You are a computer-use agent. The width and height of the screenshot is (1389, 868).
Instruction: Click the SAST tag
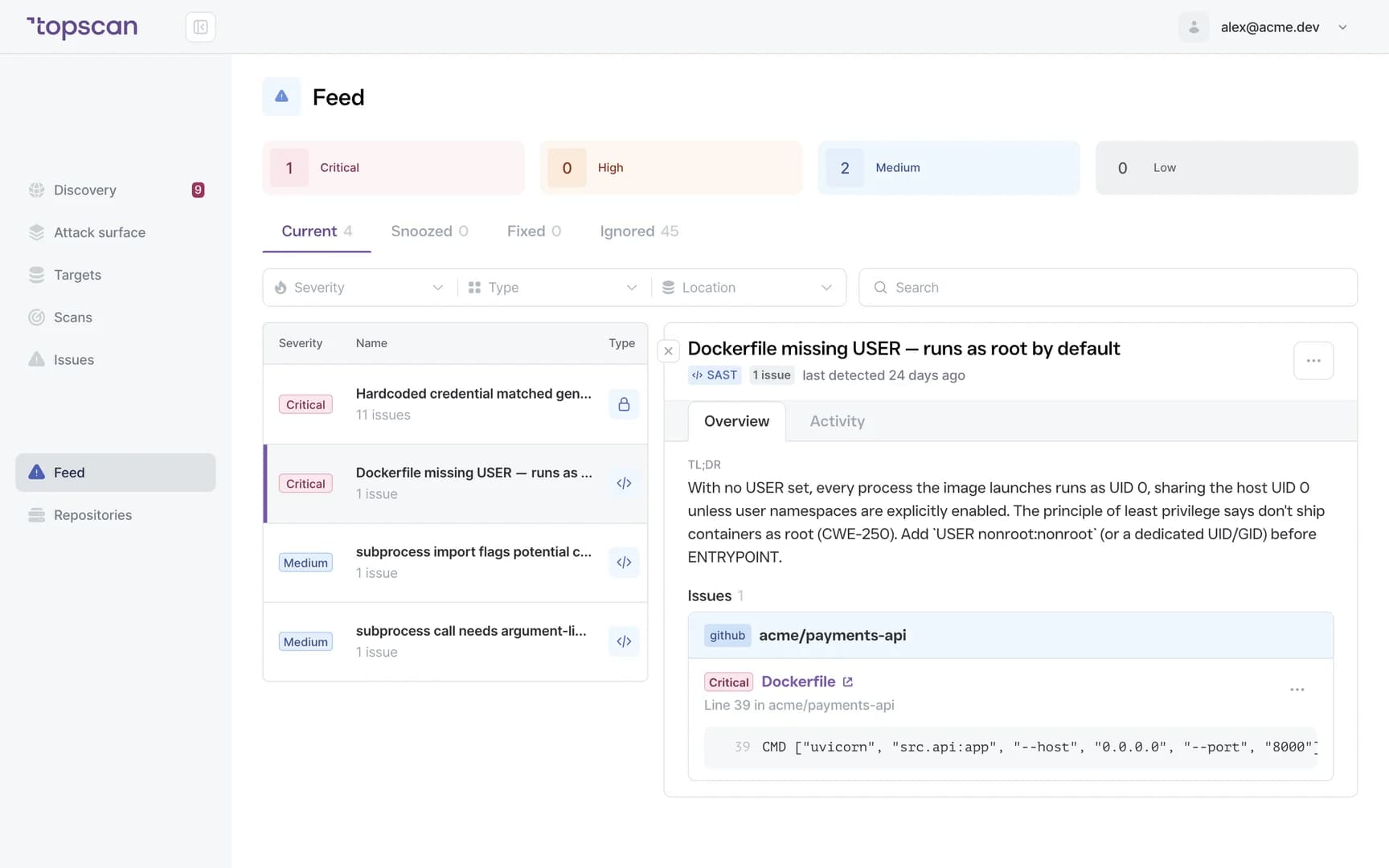[x=715, y=375]
